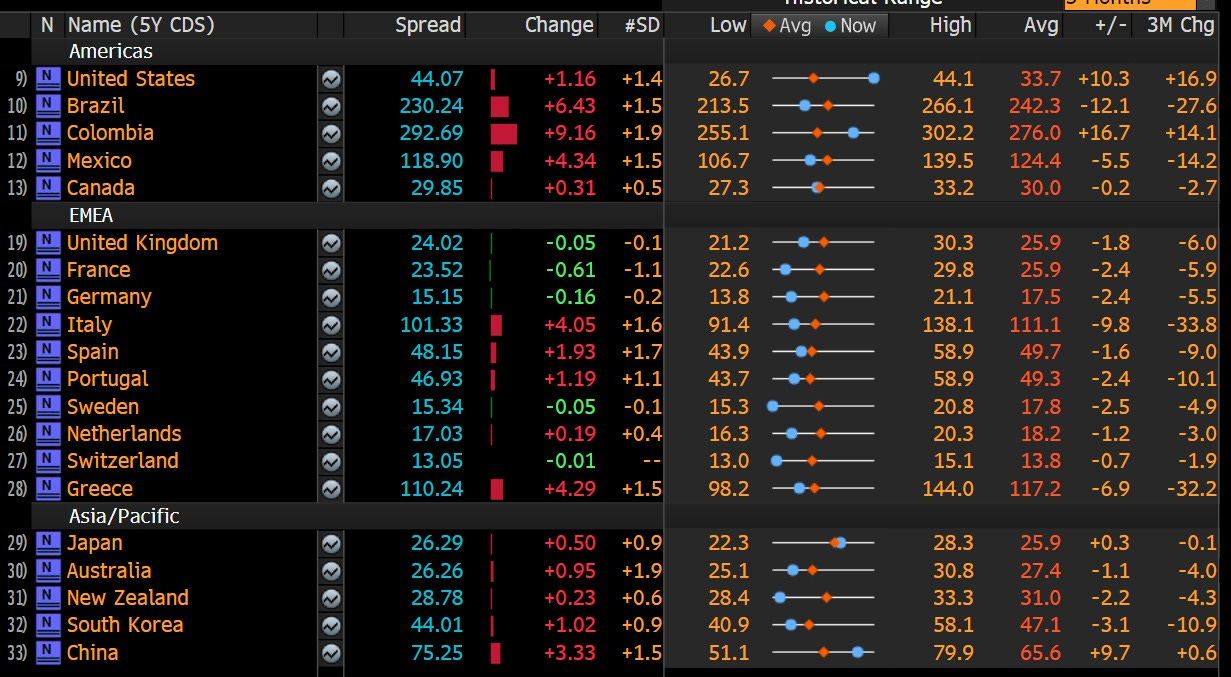Open the chart icon for Australia
The image size is (1231, 677).
pyautogui.click(x=331, y=571)
